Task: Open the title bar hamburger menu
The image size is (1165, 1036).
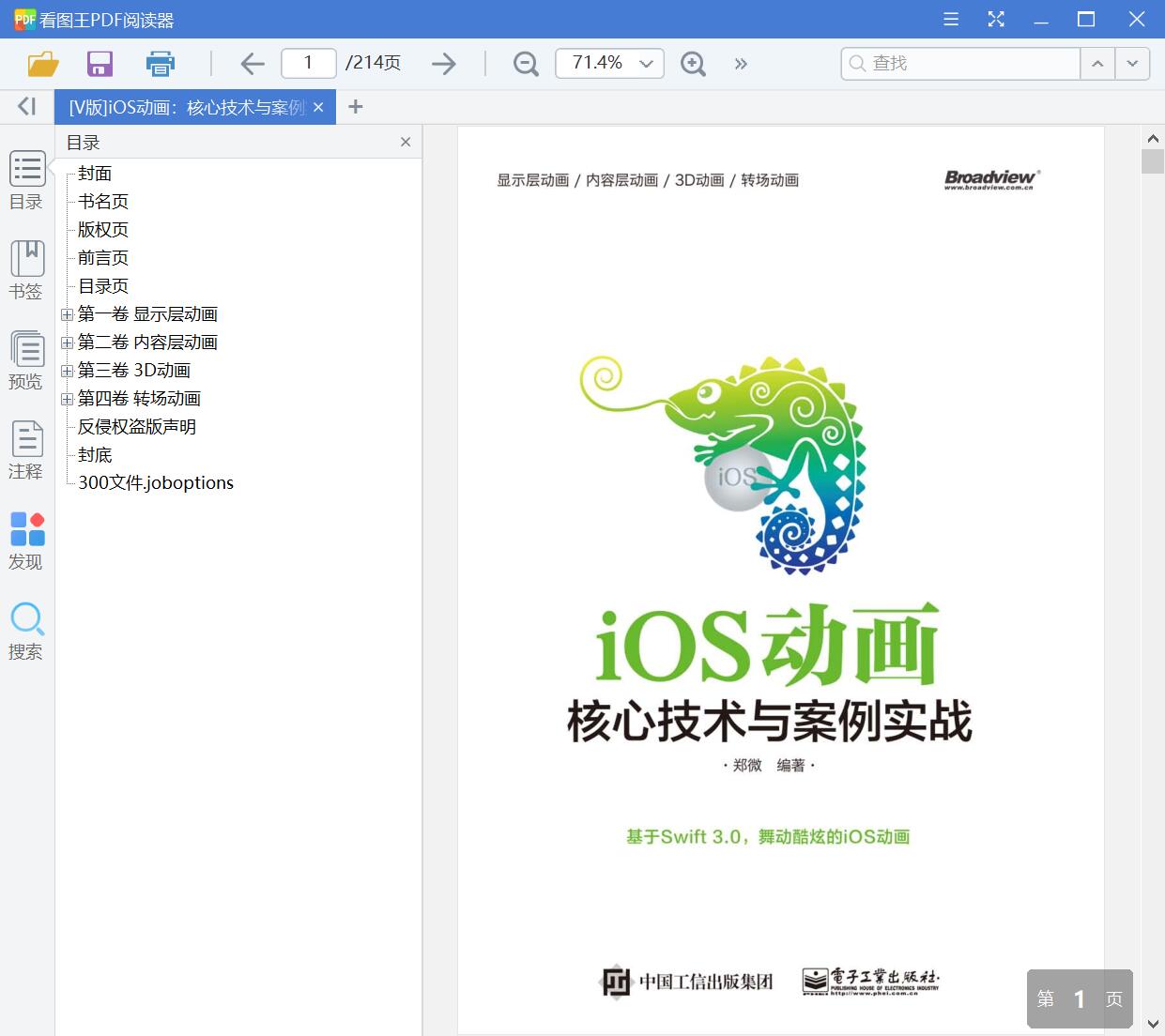Action: pyautogui.click(x=951, y=19)
